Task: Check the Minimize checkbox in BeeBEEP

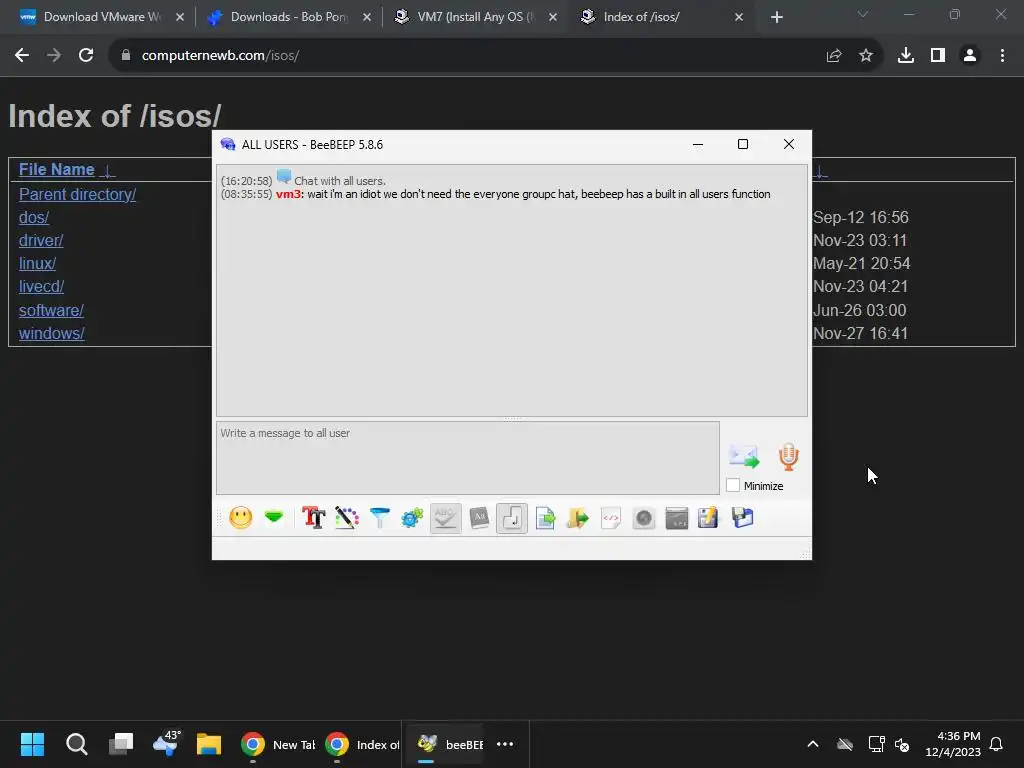Action: [x=733, y=485]
